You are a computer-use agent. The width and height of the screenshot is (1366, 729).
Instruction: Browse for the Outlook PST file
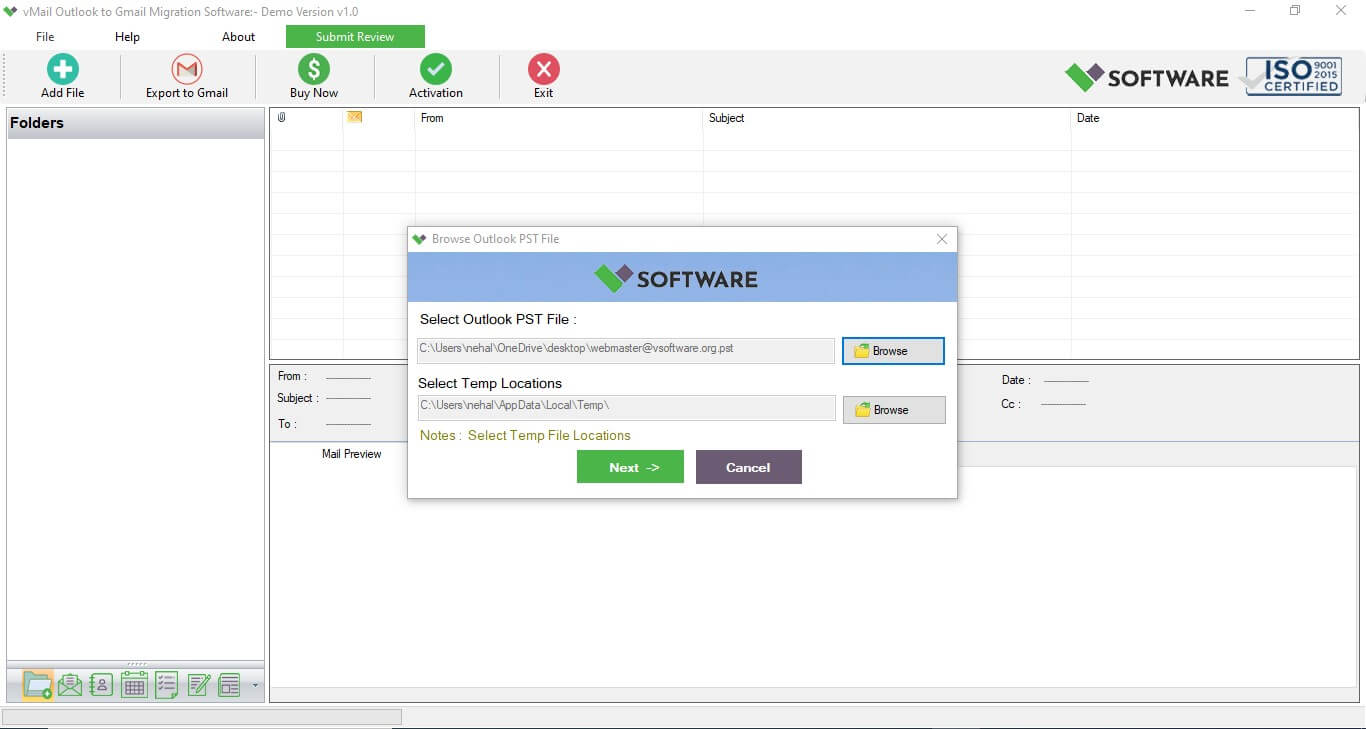pyautogui.click(x=893, y=351)
